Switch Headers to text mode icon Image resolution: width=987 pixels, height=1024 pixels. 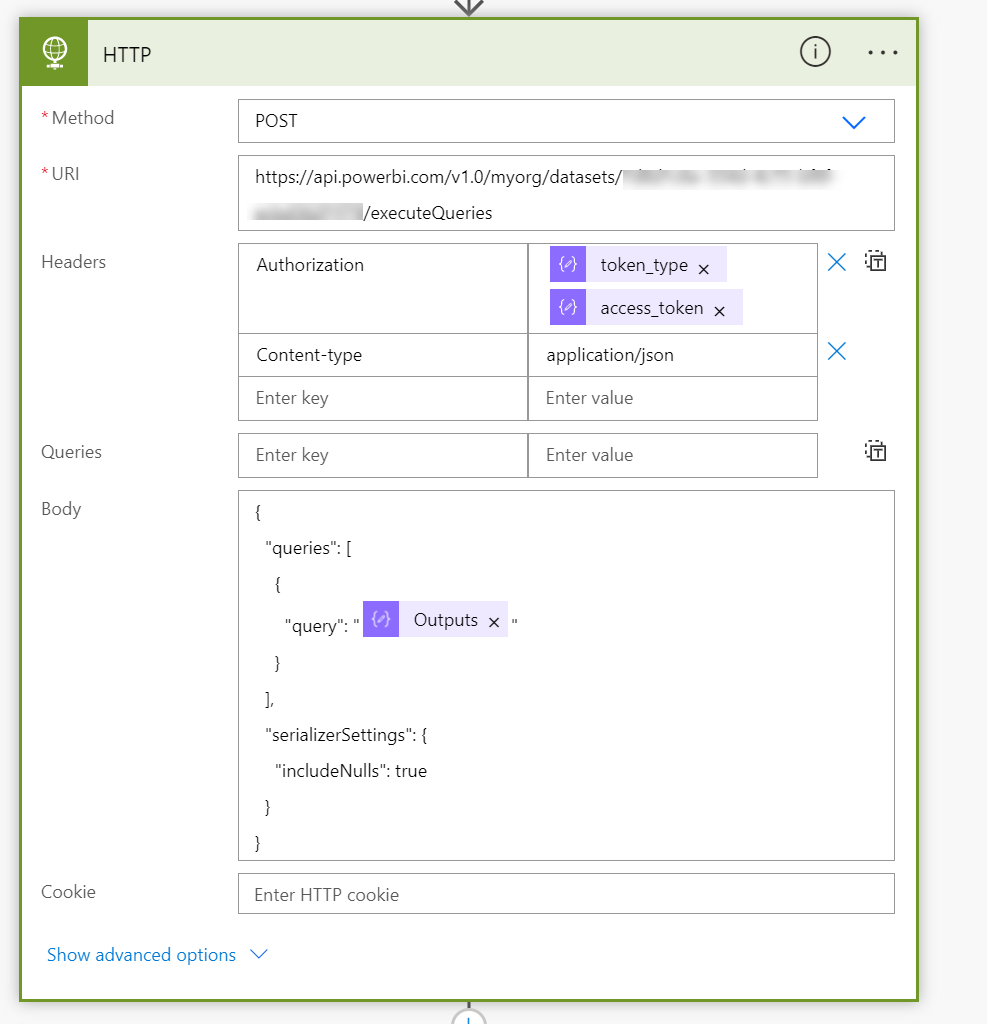click(876, 262)
